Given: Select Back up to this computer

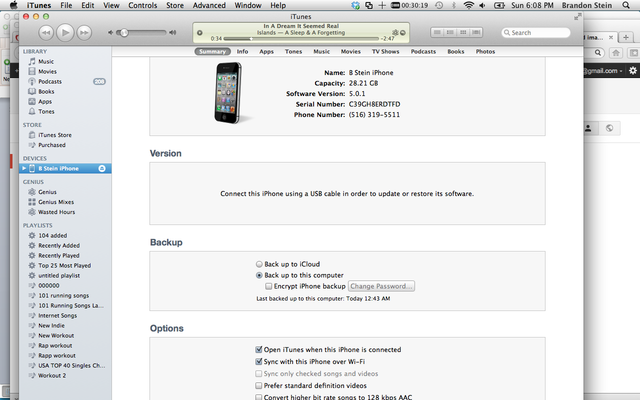Looking at the screenshot, I should (x=259, y=276).
